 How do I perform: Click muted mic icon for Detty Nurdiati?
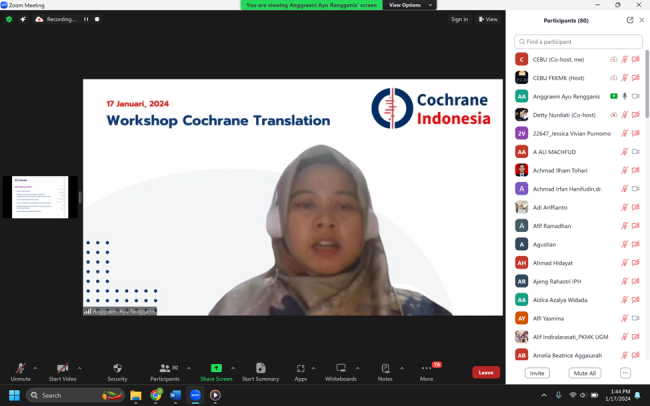[624, 115]
